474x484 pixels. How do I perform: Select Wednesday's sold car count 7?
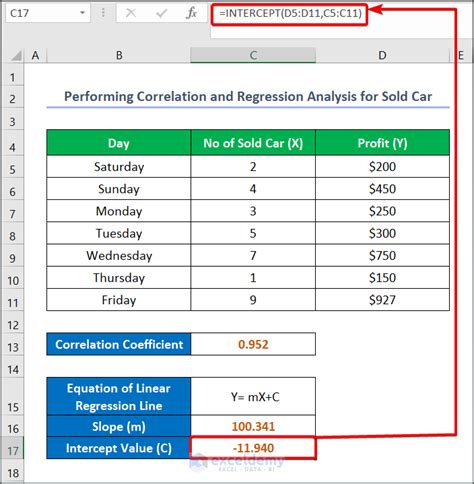click(x=253, y=255)
